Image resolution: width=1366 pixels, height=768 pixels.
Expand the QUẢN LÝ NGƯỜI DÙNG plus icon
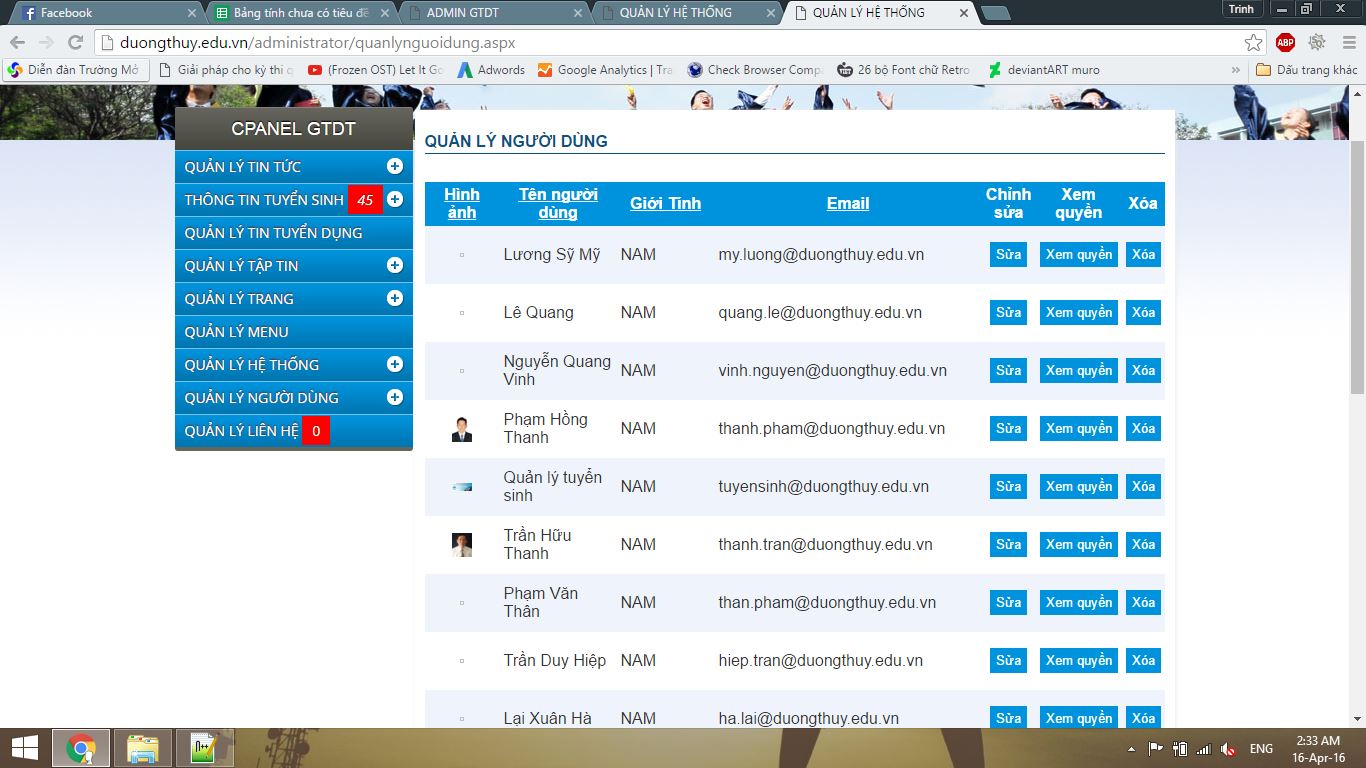point(395,398)
